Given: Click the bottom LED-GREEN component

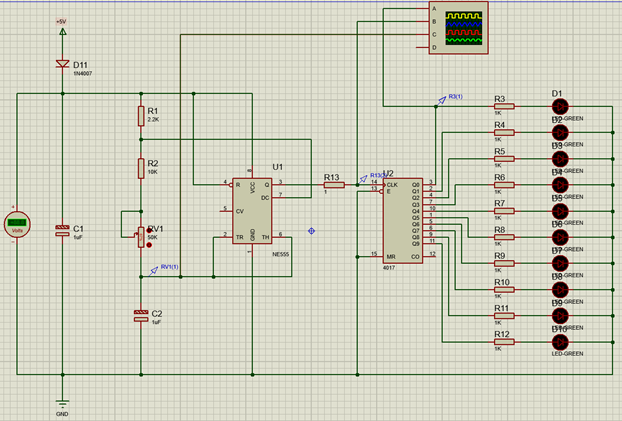Looking at the screenshot, I should point(559,341).
